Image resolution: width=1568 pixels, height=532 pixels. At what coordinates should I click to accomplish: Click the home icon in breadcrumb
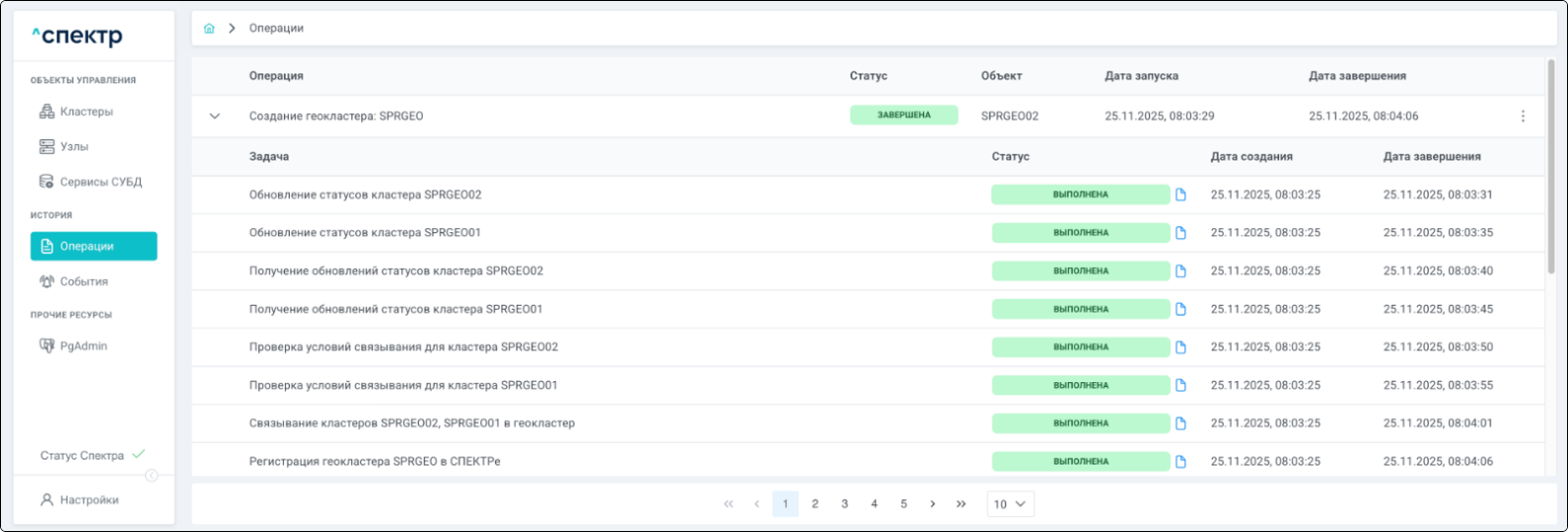[x=208, y=29]
